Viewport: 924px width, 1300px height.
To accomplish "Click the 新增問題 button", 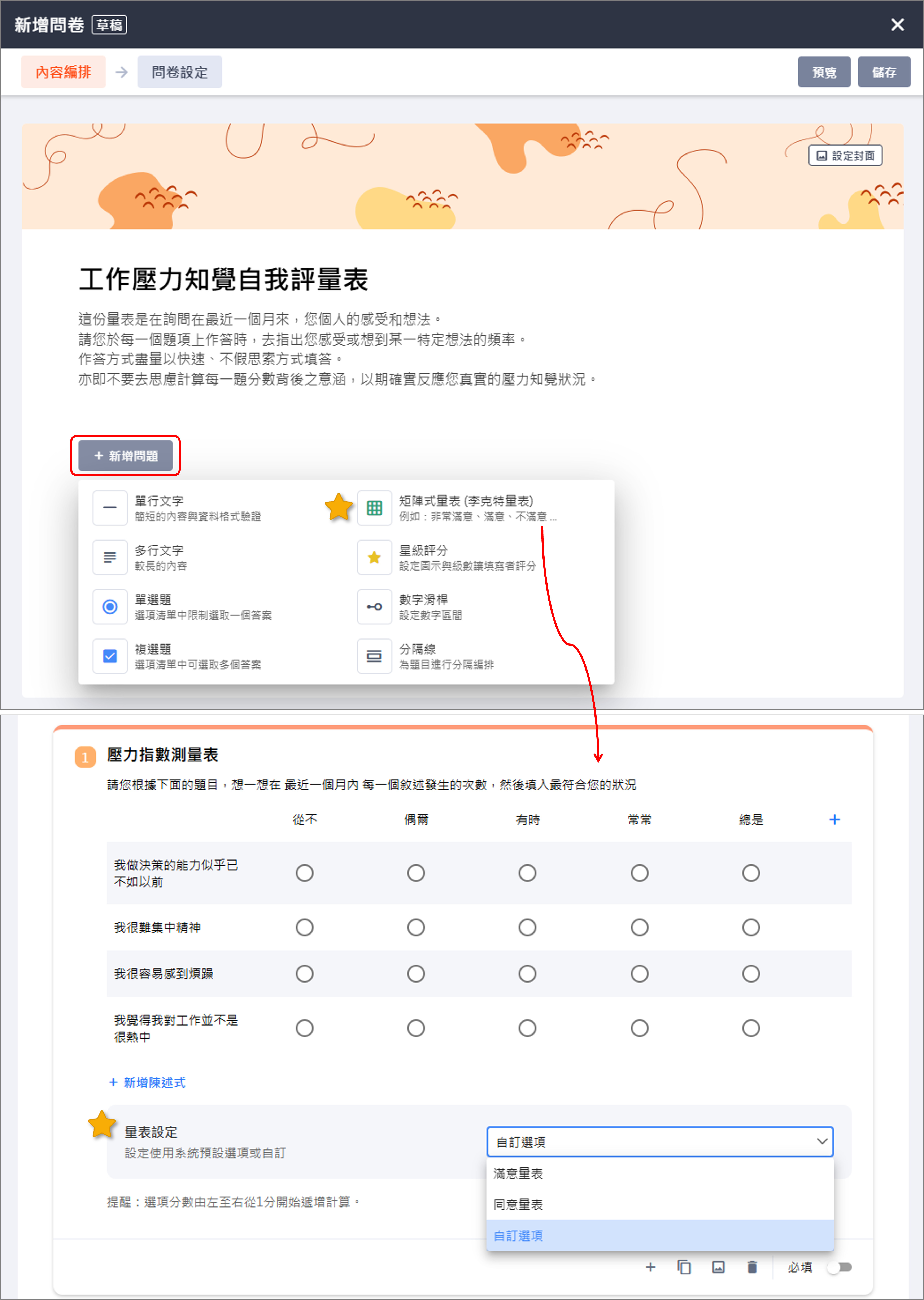I will [126, 455].
